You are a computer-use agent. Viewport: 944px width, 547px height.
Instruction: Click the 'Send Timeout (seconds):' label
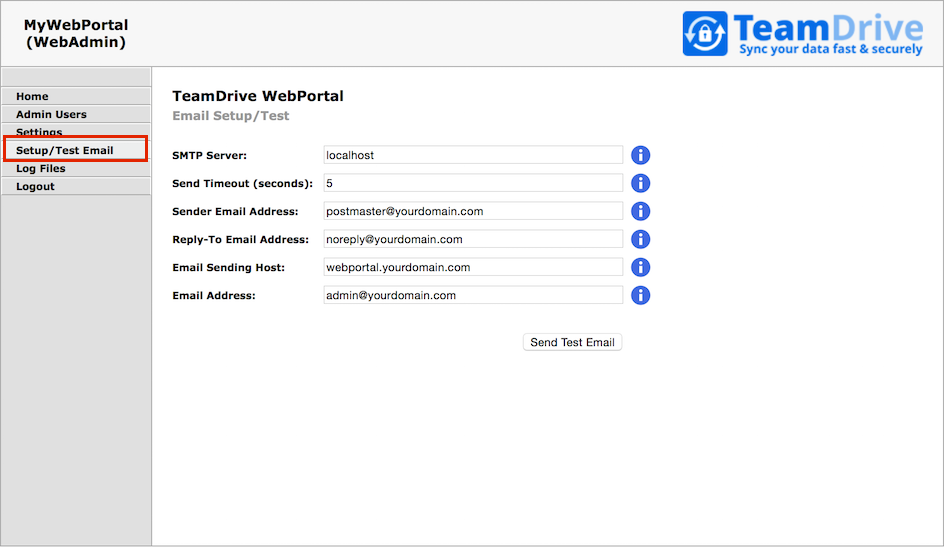point(243,184)
